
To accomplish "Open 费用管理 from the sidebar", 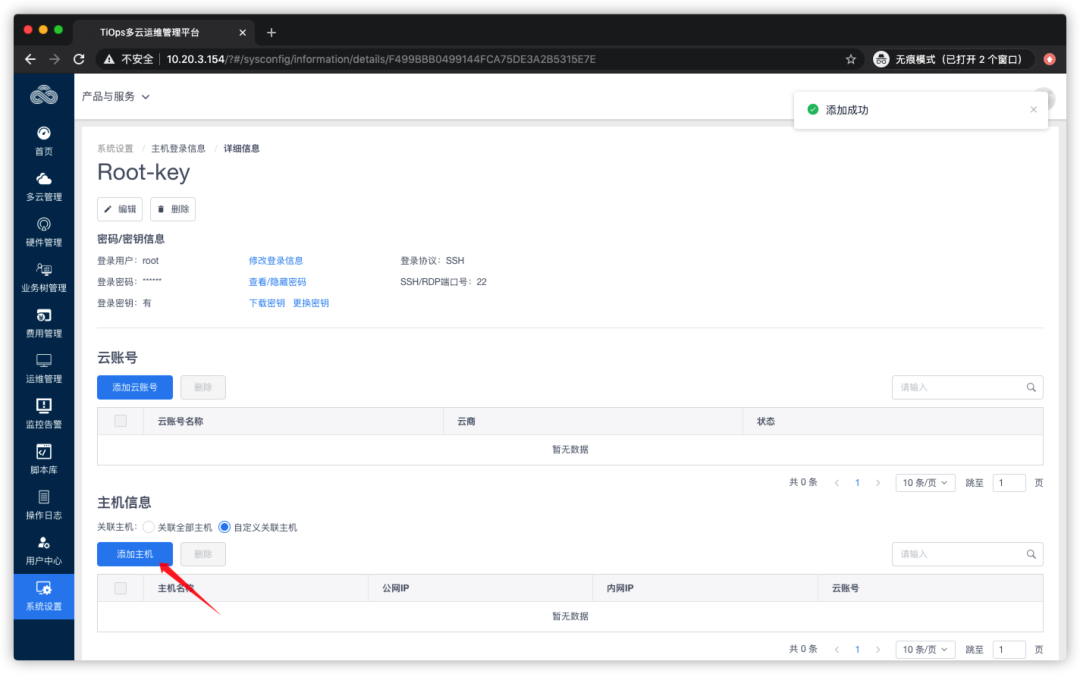I will pos(43,325).
